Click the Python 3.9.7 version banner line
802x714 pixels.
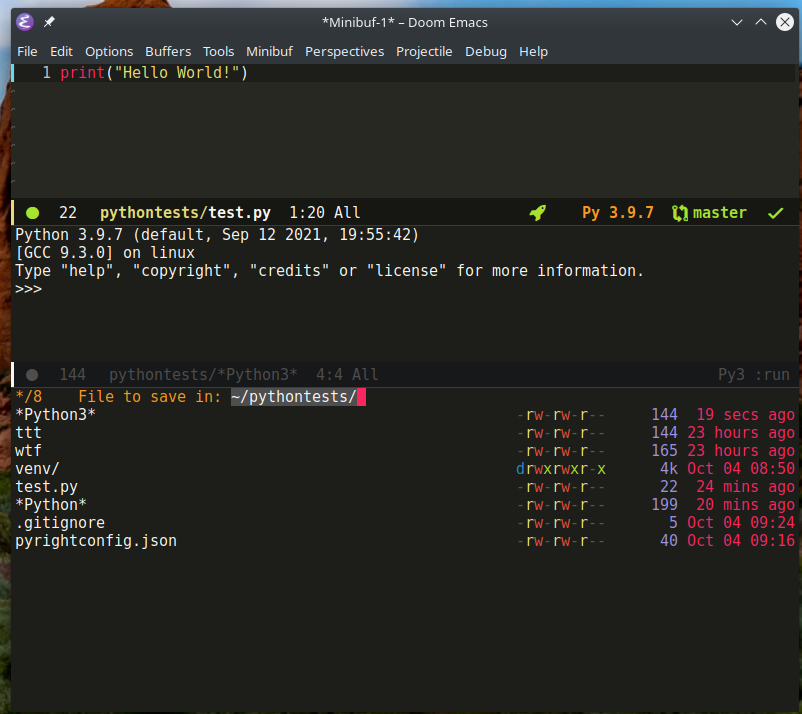click(x=217, y=235)
